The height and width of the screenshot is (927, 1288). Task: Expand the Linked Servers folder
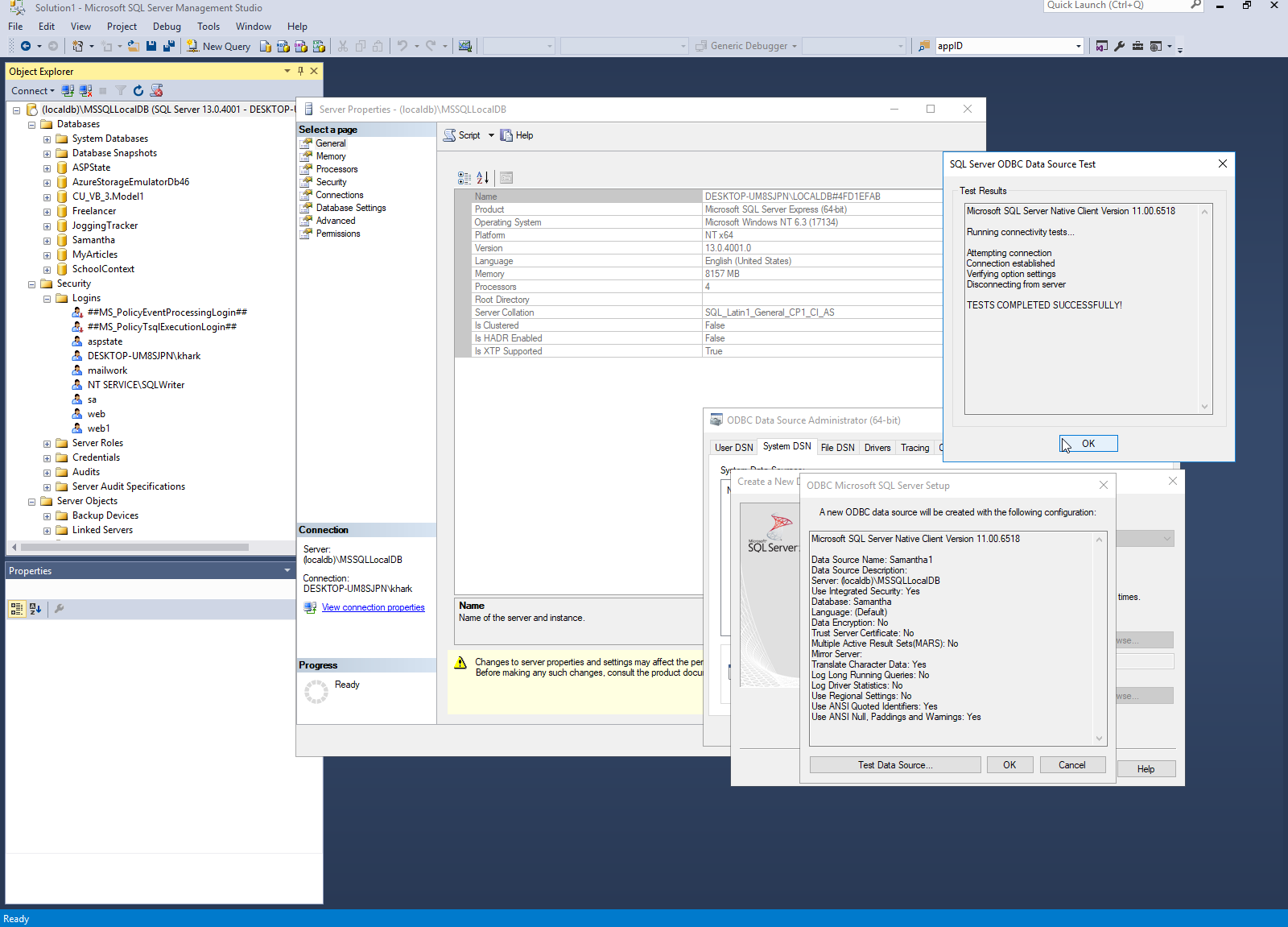pyautogui.click(x=47, y=531)
